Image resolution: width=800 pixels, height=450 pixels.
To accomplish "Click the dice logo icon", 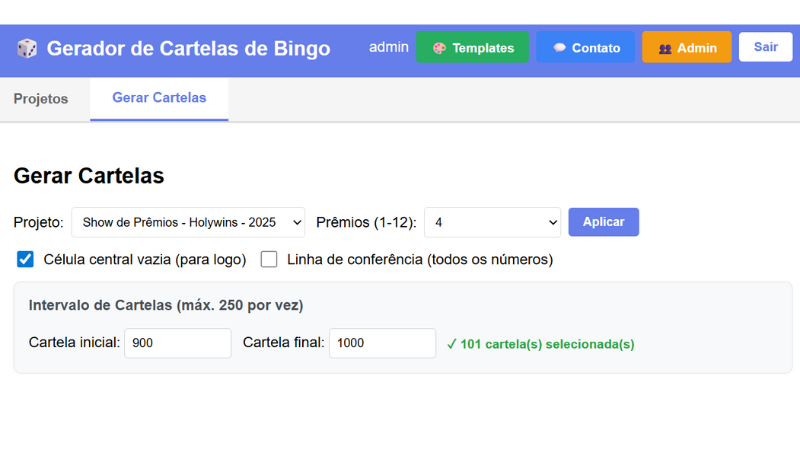I will (27, 48).
